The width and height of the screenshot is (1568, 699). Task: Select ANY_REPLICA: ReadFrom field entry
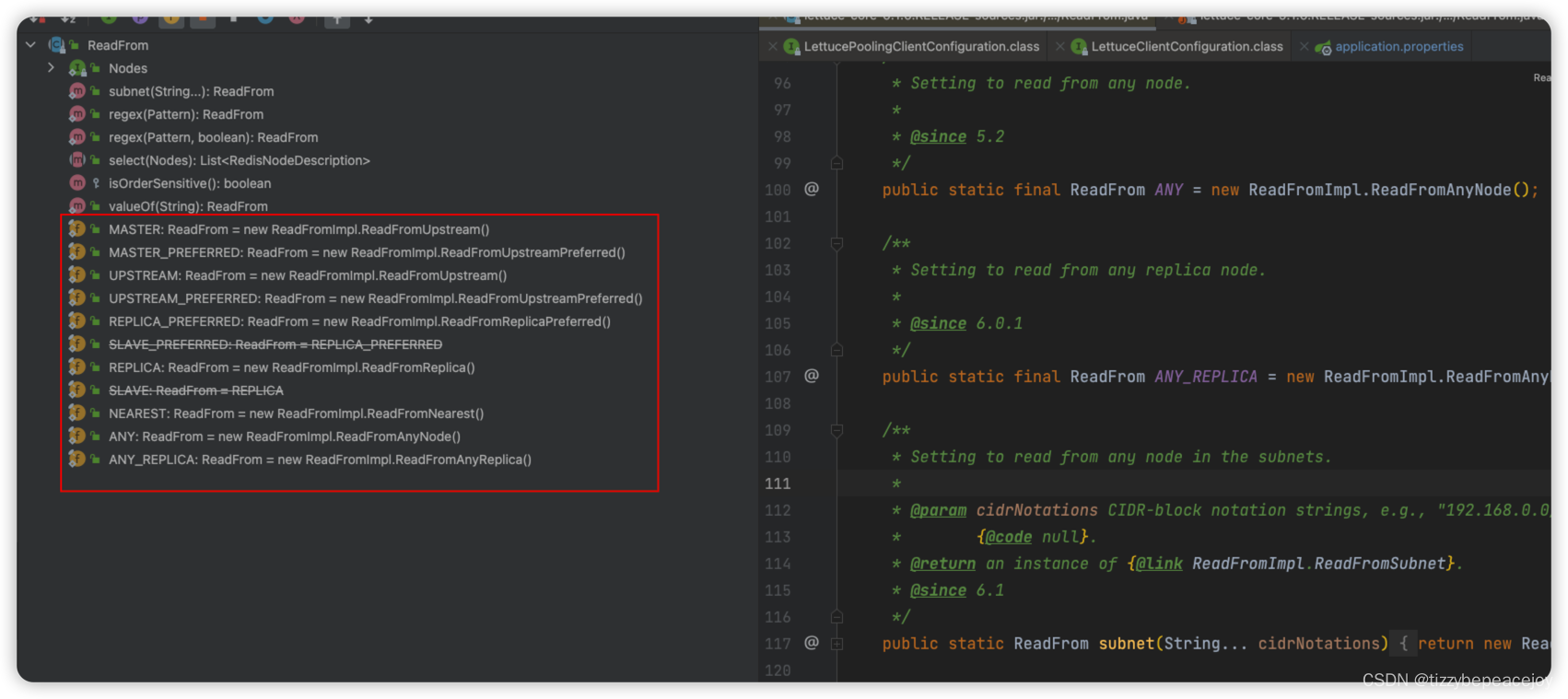[320, 460]
